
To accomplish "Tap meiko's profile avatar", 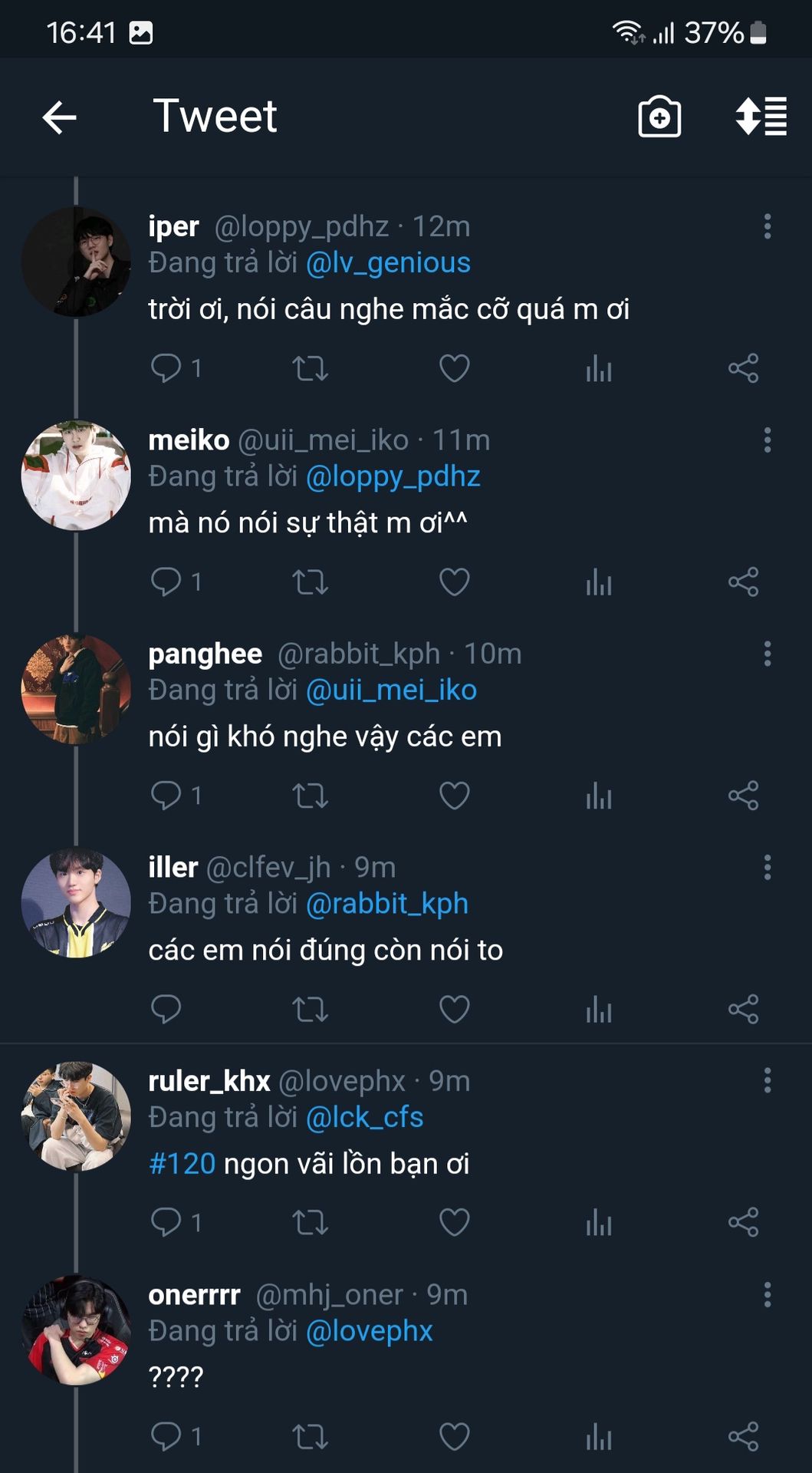I will pos(76,476).
